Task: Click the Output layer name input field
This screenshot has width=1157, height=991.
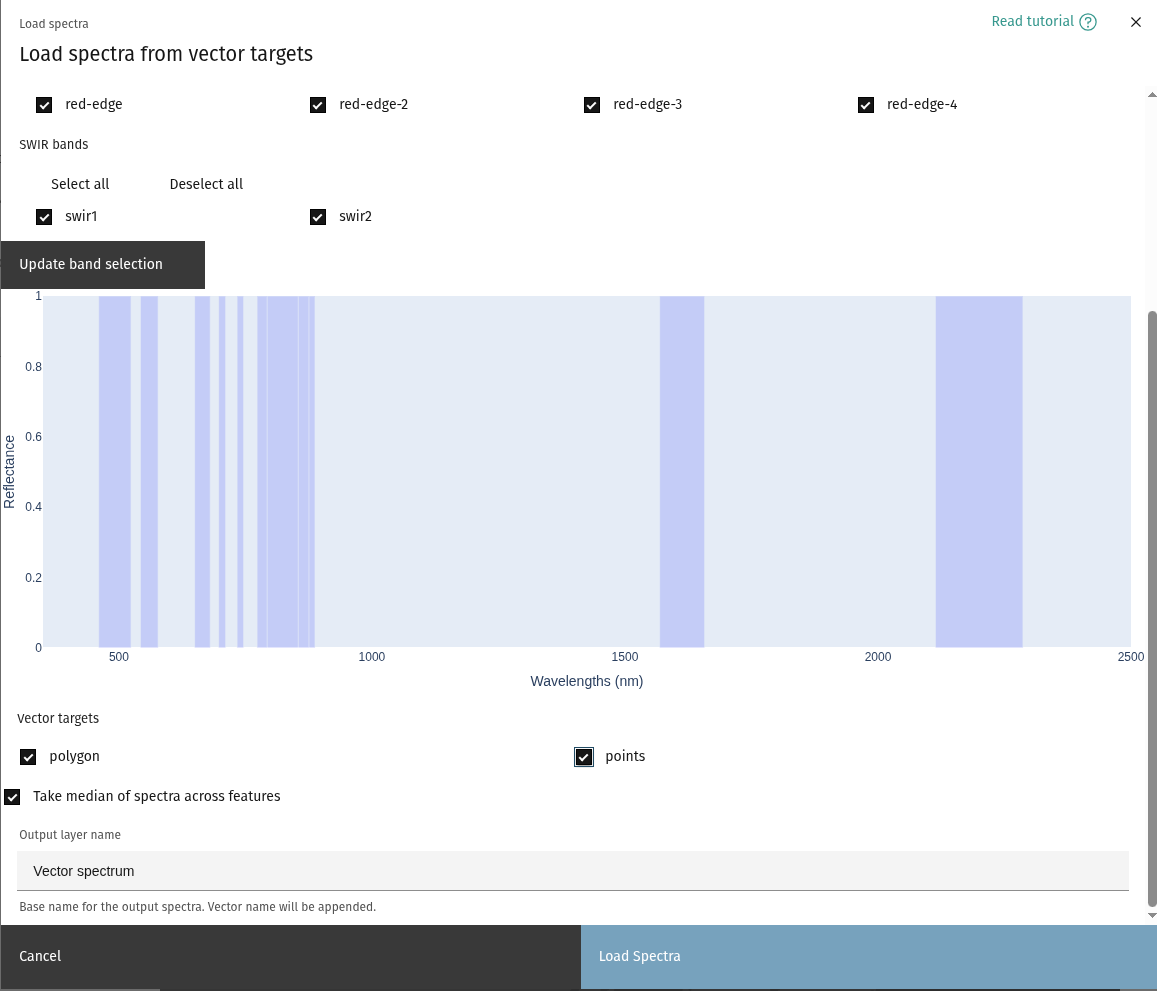Action: (x=572, y=871)
